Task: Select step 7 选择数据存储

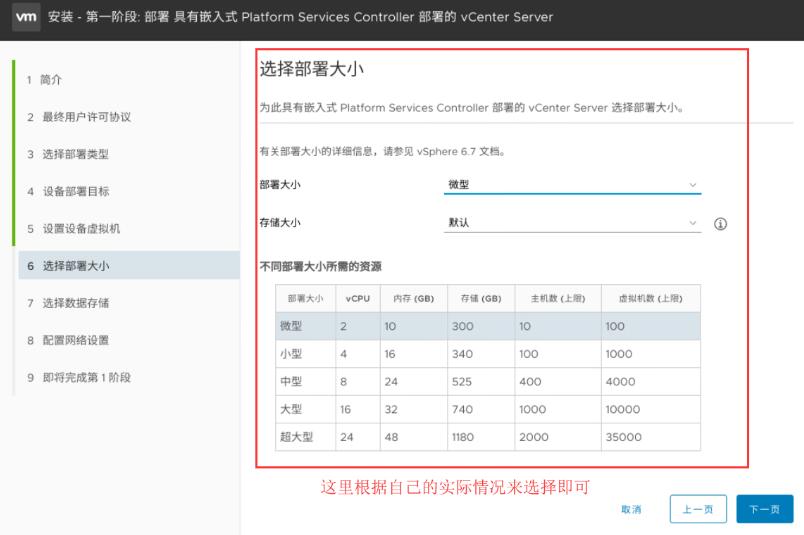Action: 68,303
